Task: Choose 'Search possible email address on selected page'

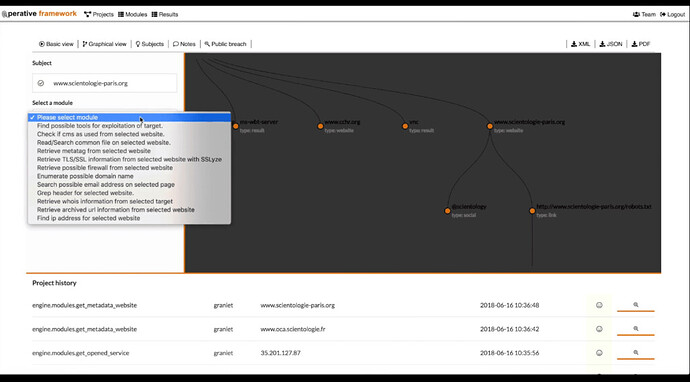Action: point(129,184)
